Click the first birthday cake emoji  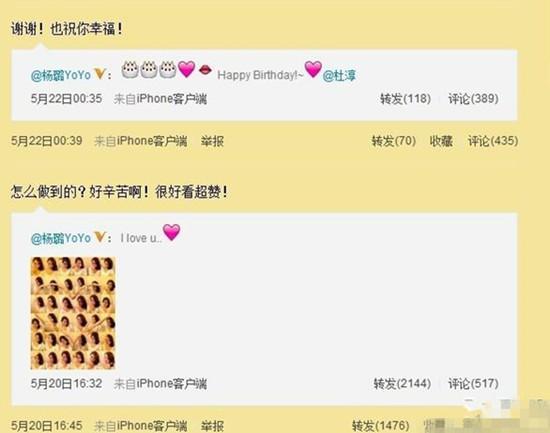pos(130,69)
